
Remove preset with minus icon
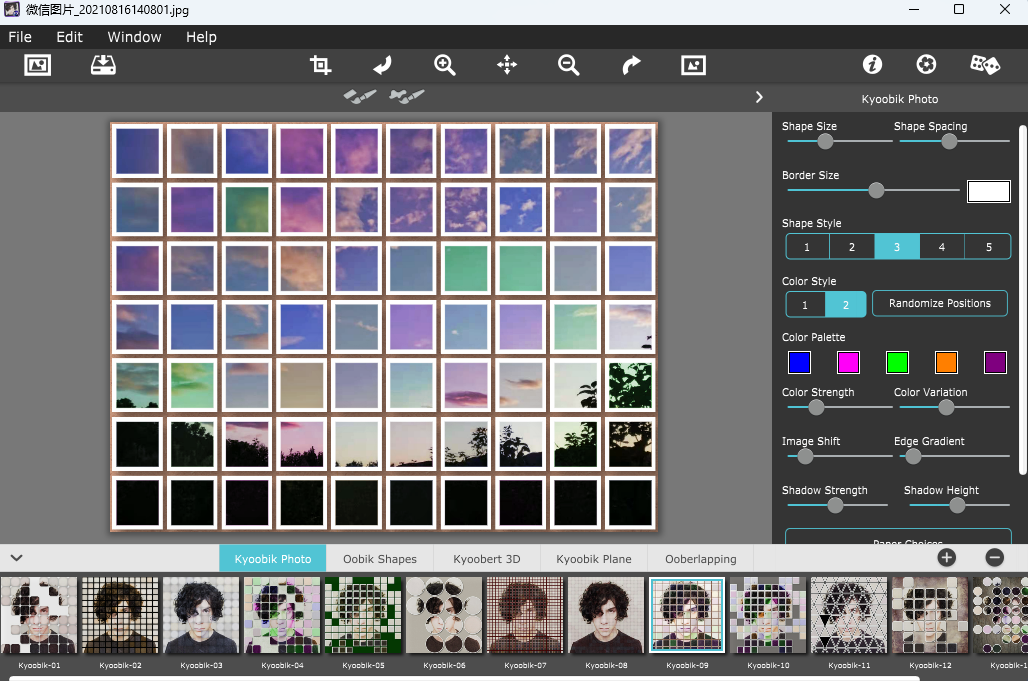(995, 558)
